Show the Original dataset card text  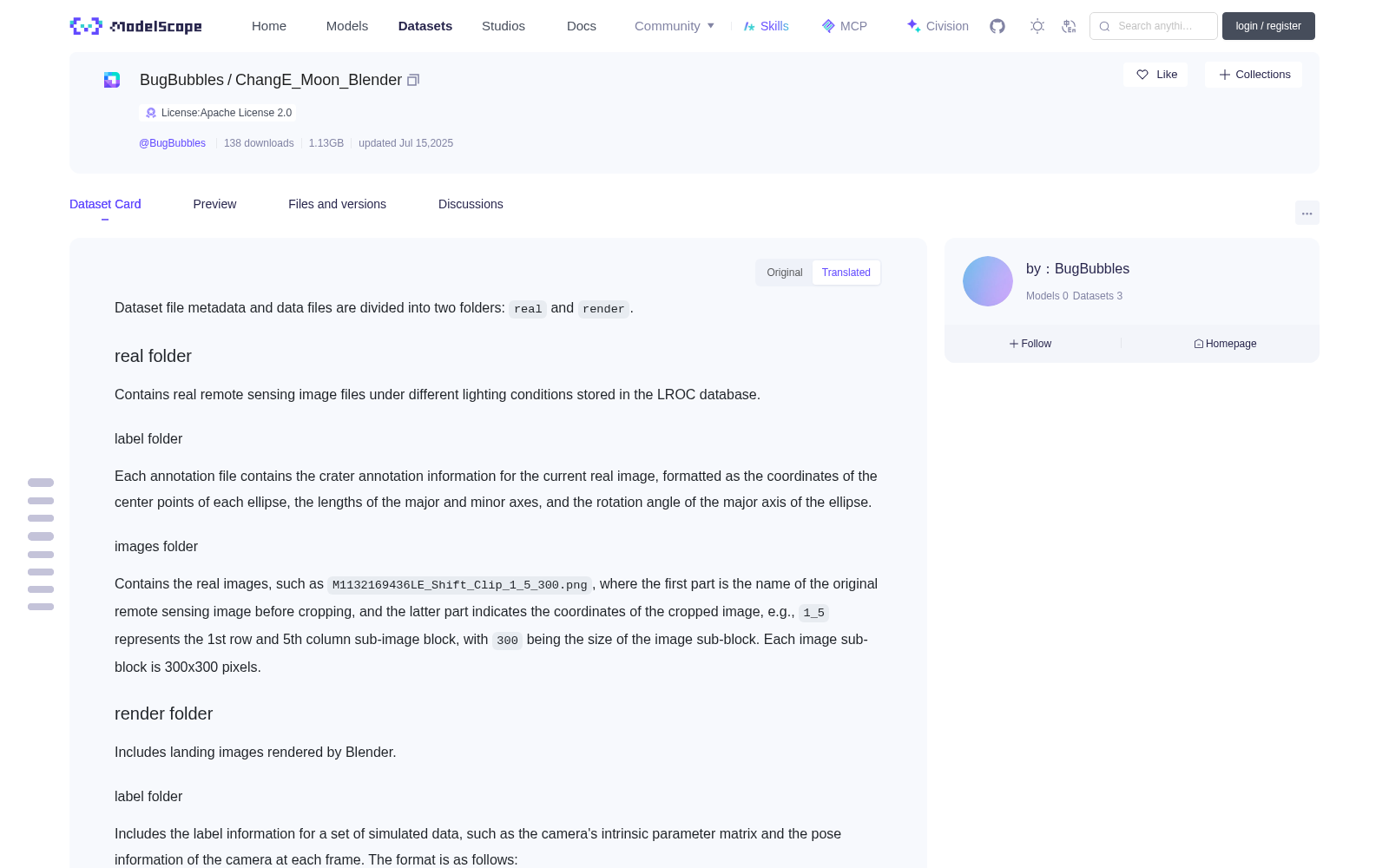tap(785, 273)
